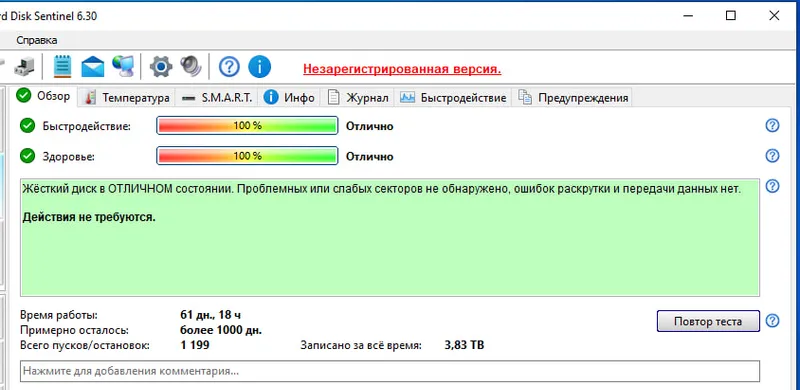Viewport: 800px width, 390px height.
Task: Click the question mark help toolbar icon
Action: [x=229, y=67]
